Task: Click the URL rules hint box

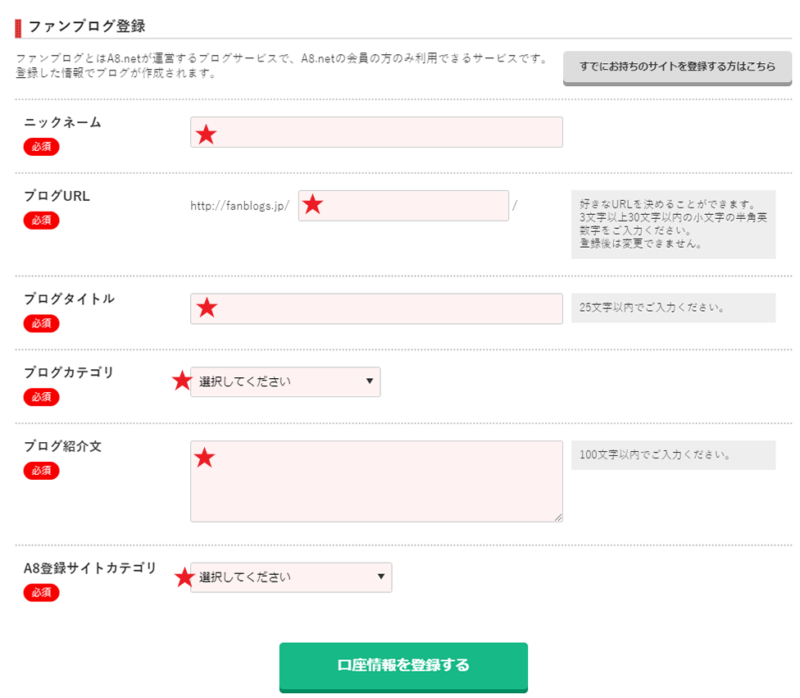Action: point(673,226)
